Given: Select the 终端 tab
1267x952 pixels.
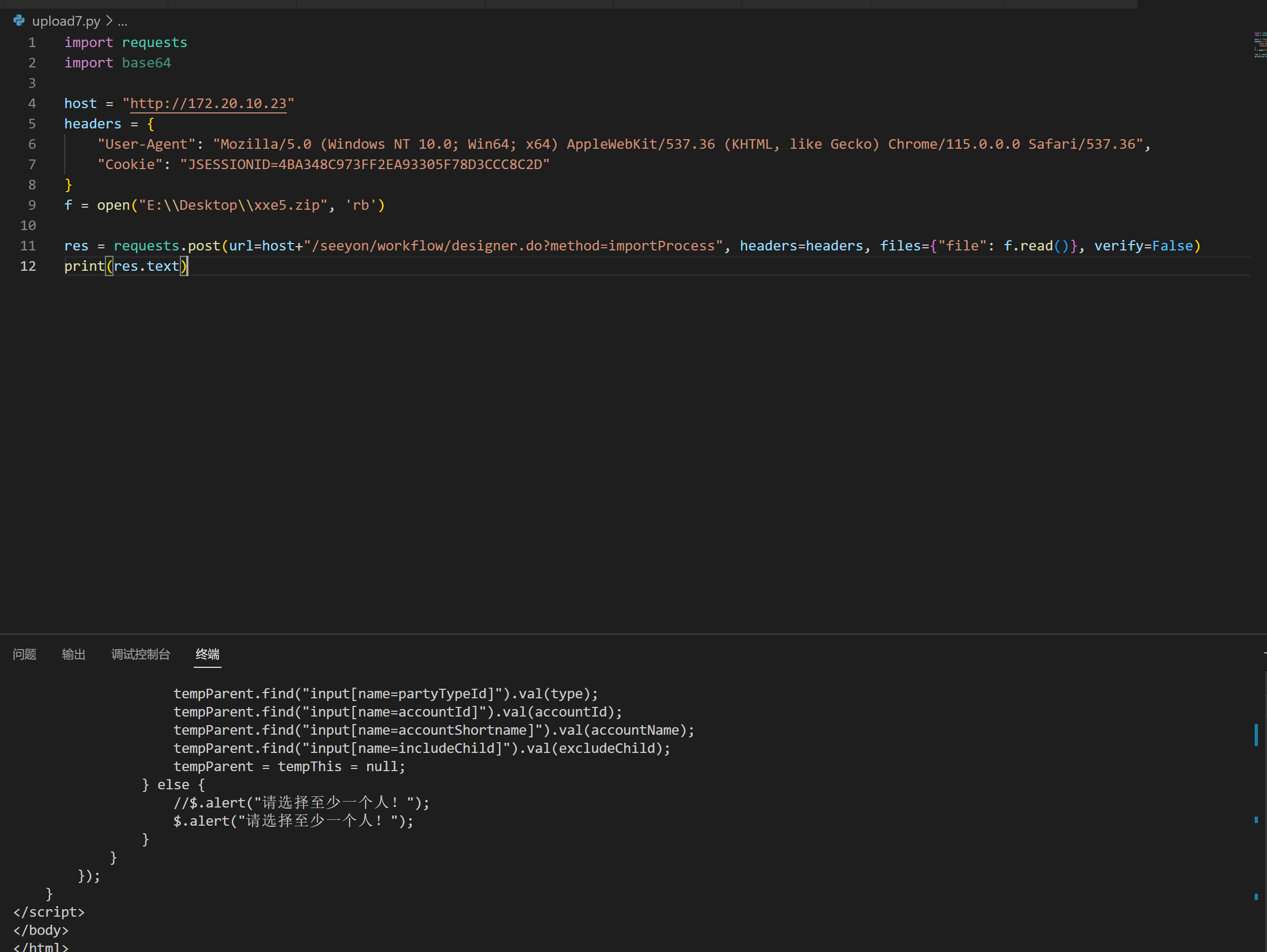Looking at the screenshot, I should [207, 654].
